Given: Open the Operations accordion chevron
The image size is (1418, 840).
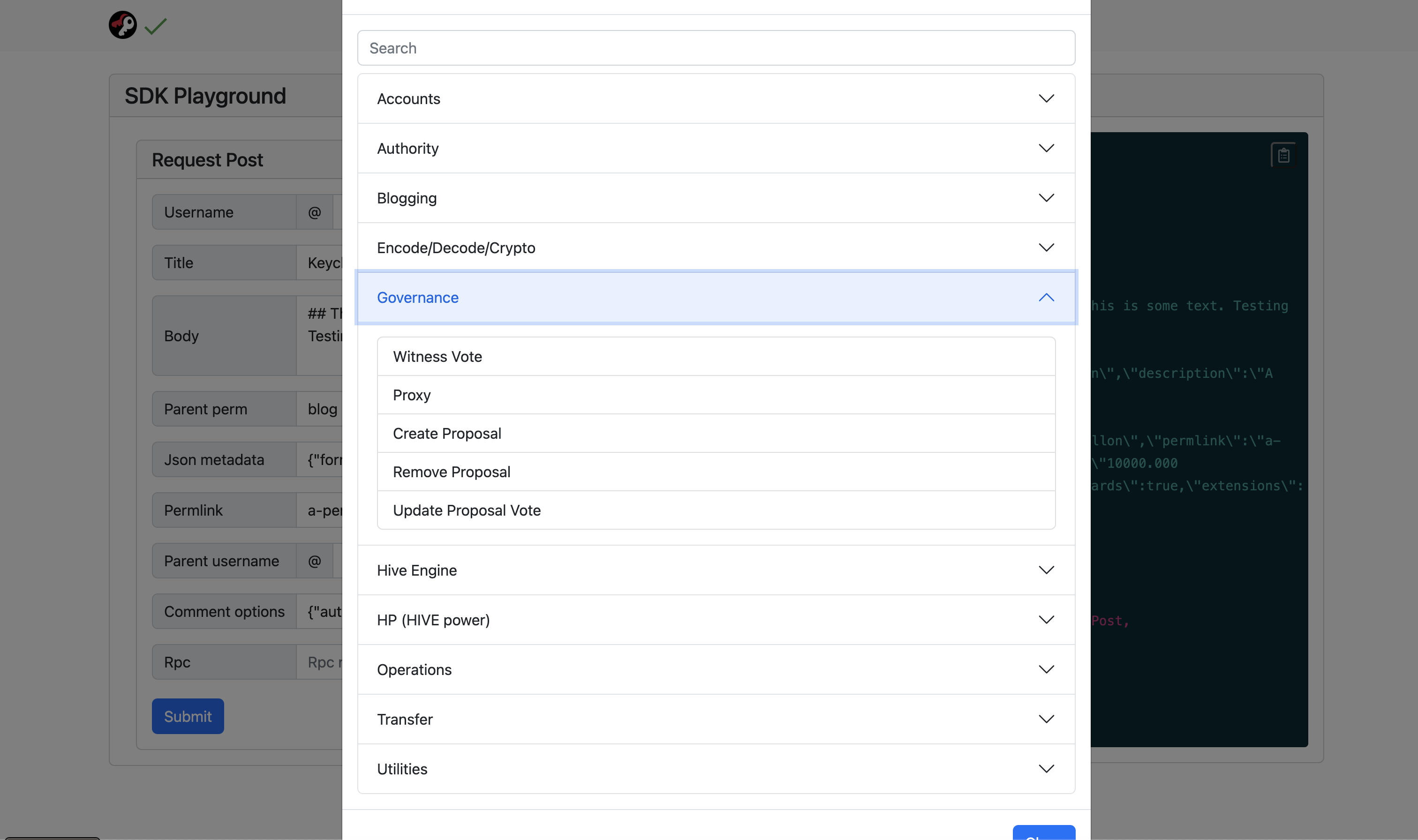Looking at the screenshot, I should tap(1046, 670).
